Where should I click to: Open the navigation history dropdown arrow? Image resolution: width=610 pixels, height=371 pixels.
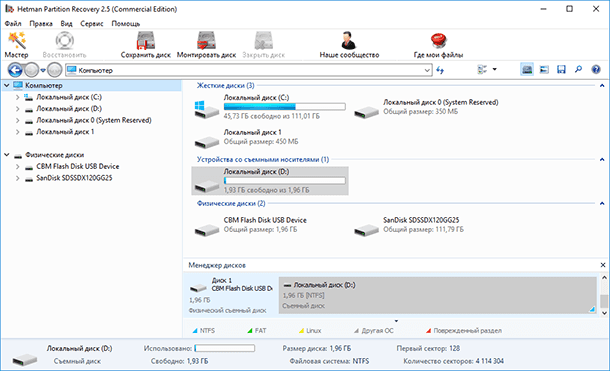click(43, 70)
